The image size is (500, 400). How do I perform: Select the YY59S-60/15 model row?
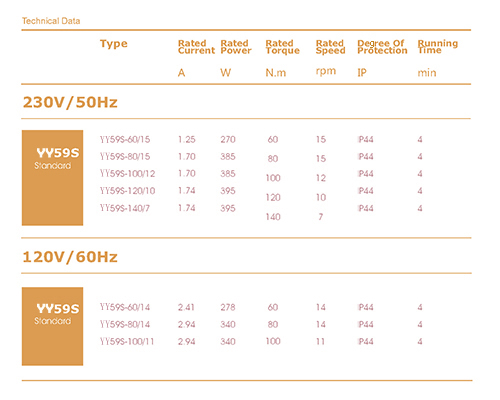point(260,139)
